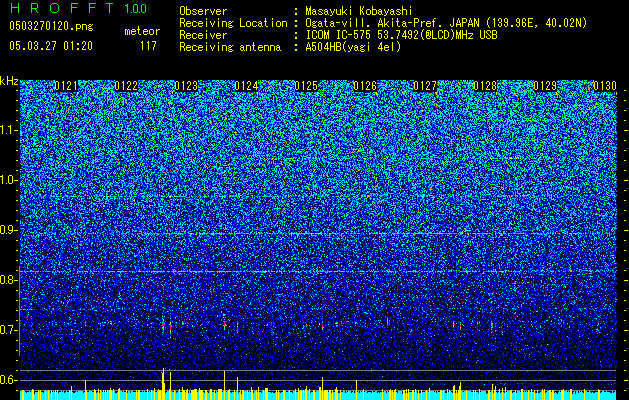Click the 0123 time marker
The height and width of the screenshot is (400, 629).
click(186, 86)
